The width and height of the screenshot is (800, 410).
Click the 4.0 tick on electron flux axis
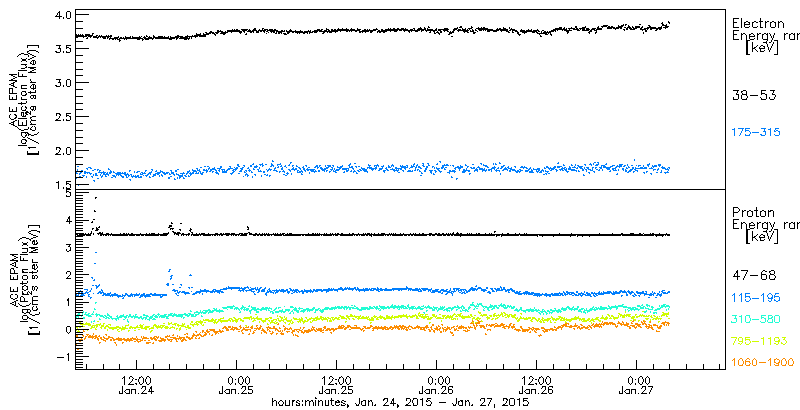click(61, 14)
